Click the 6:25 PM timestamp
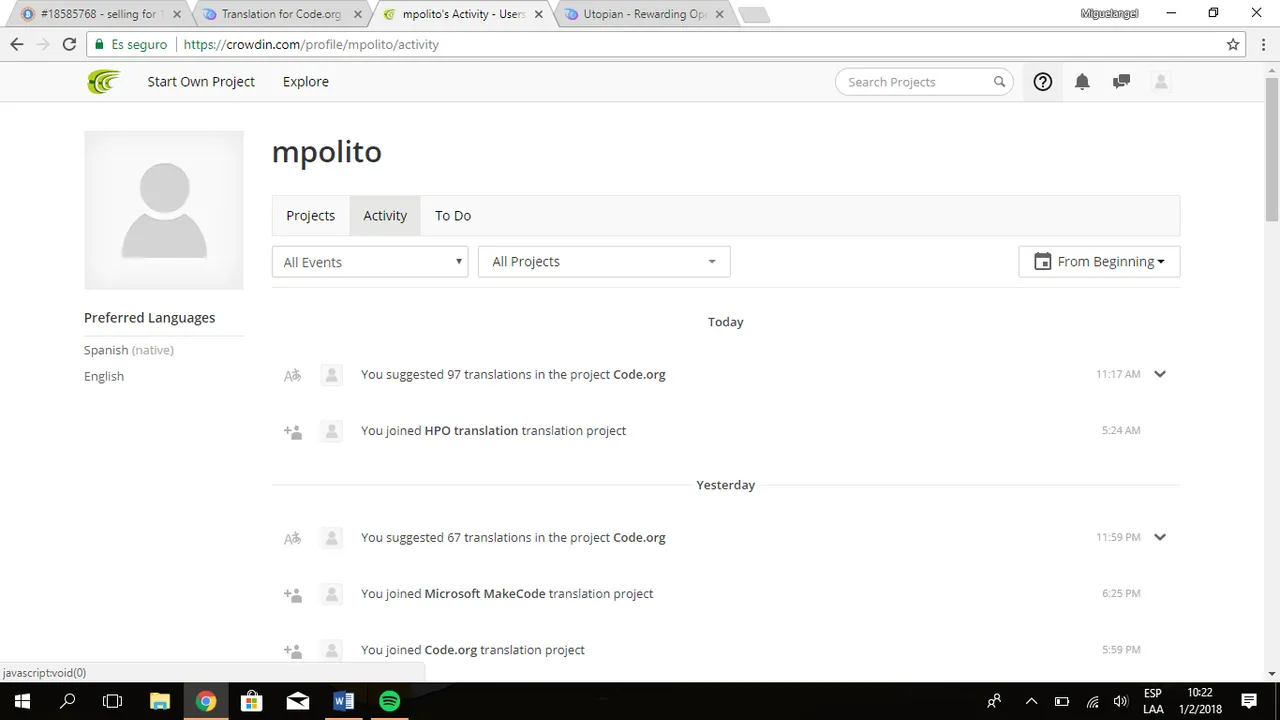1280x720 pixels. 1121,594
